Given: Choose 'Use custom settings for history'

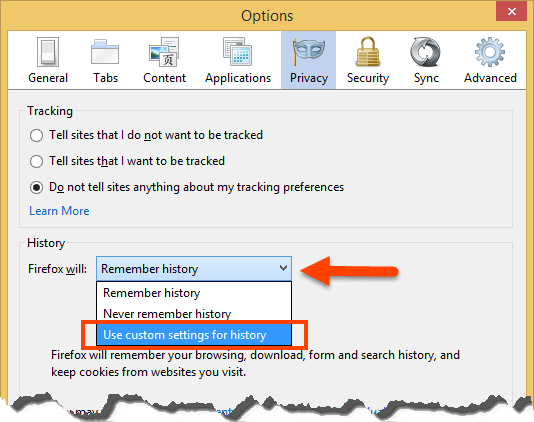Looking at the screenshot, I should [x=194, y=335].
